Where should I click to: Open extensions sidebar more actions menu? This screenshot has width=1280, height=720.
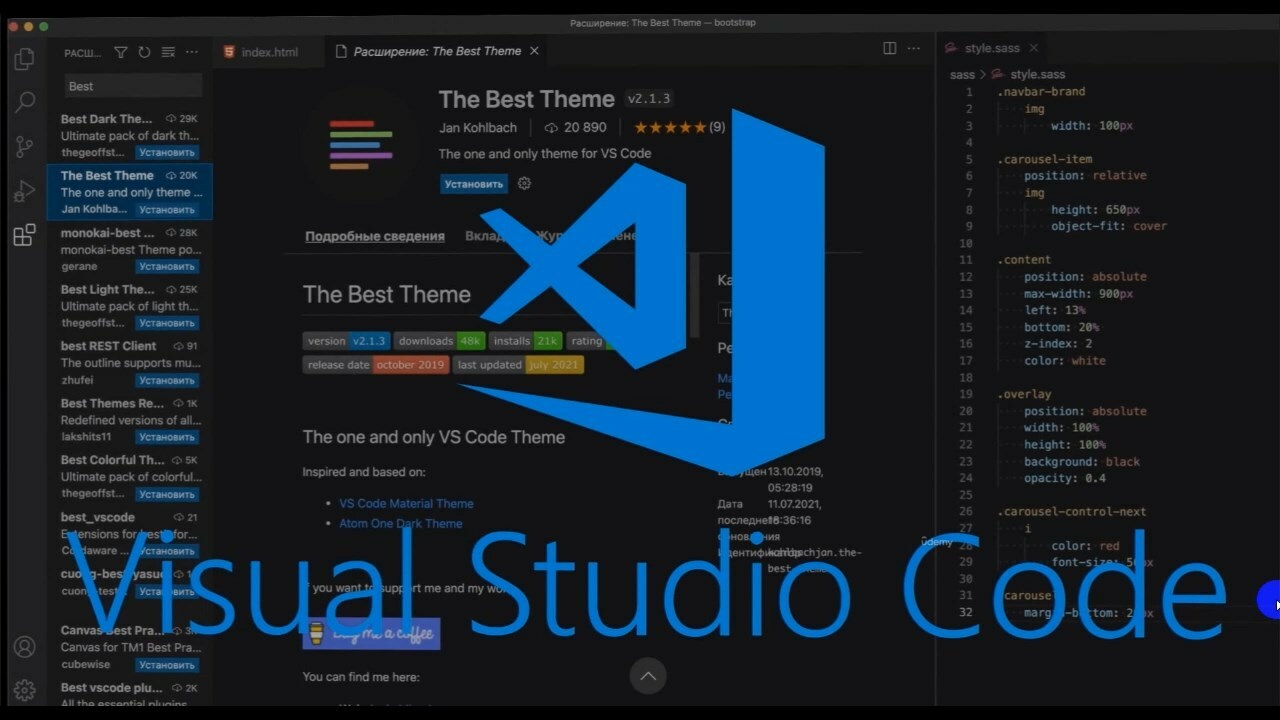point(192,52)
